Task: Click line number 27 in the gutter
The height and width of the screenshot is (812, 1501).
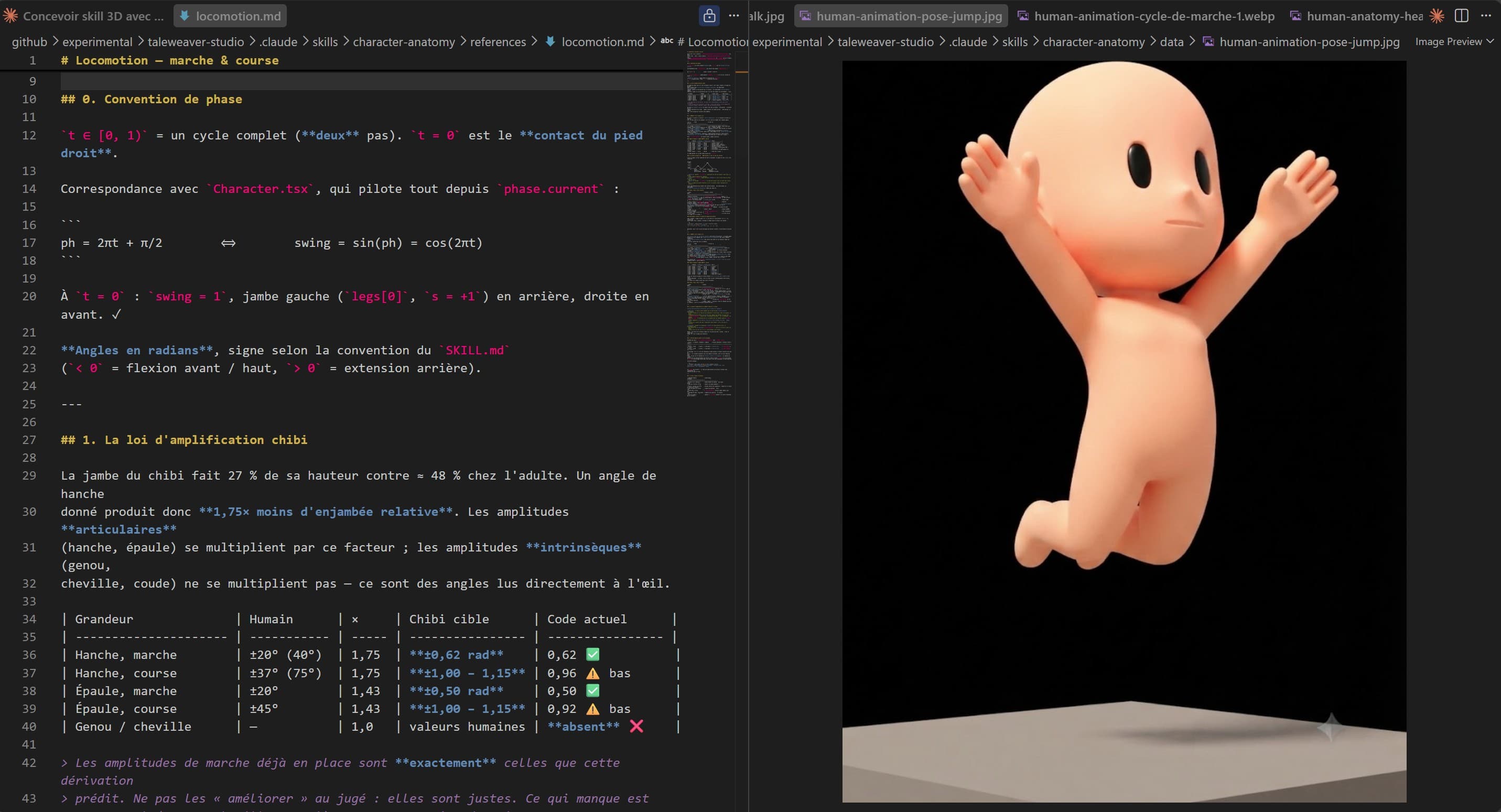Action: click(29, 440)
